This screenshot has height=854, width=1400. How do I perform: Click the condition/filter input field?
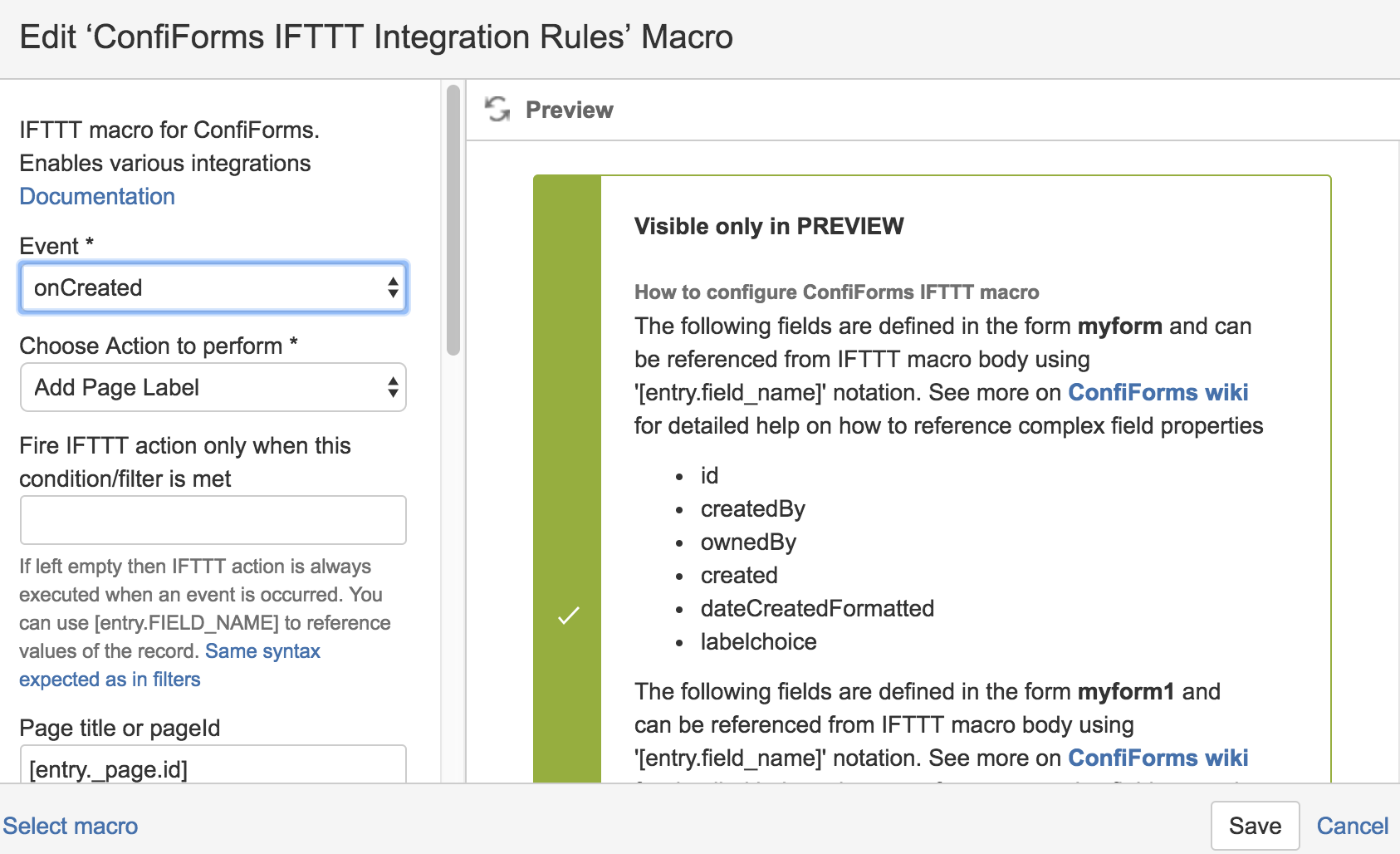tap(213, 520)
